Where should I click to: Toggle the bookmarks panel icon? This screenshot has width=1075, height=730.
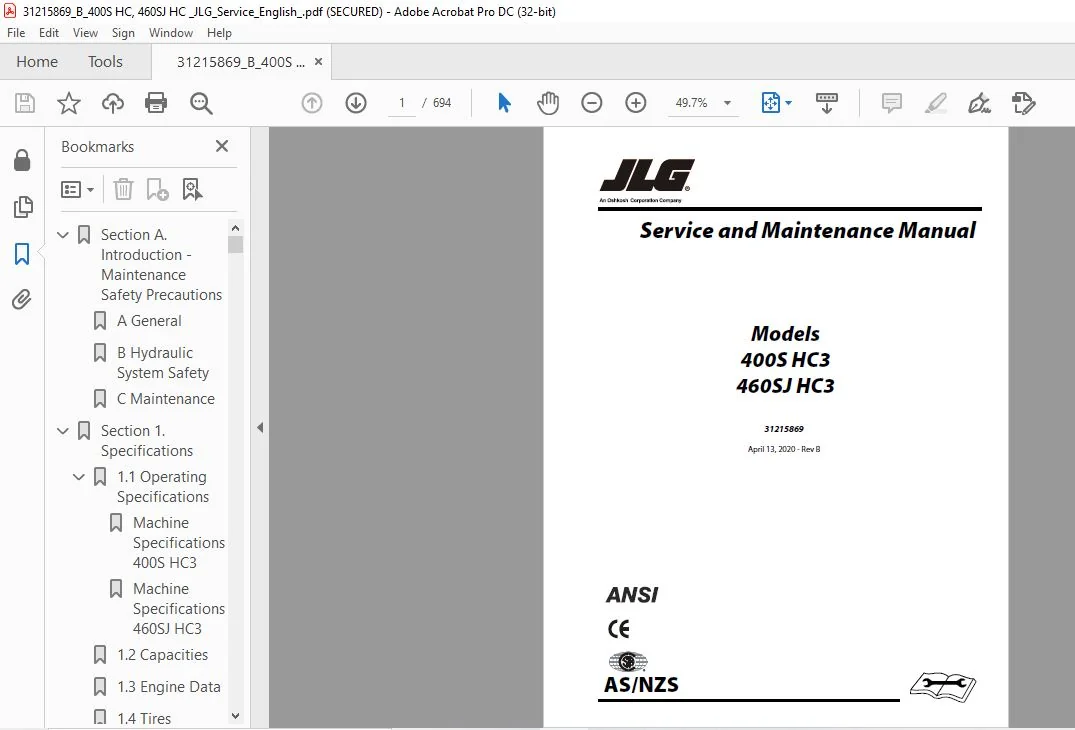22,254
